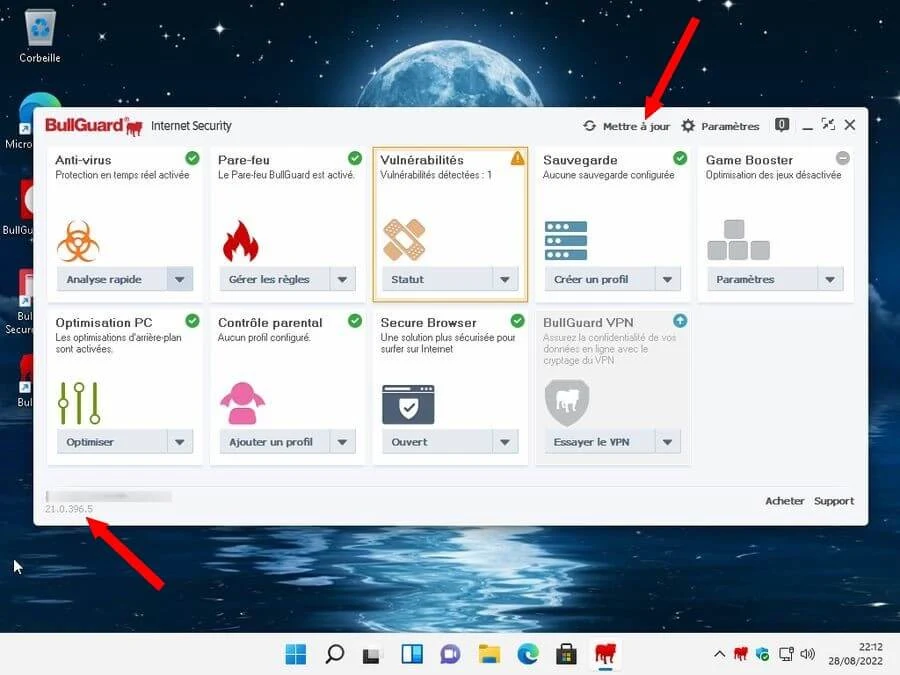900x675 pixels.
Task: Click the 'Vulnérabilités détectées : 1' text
Action: click(436, 175)
